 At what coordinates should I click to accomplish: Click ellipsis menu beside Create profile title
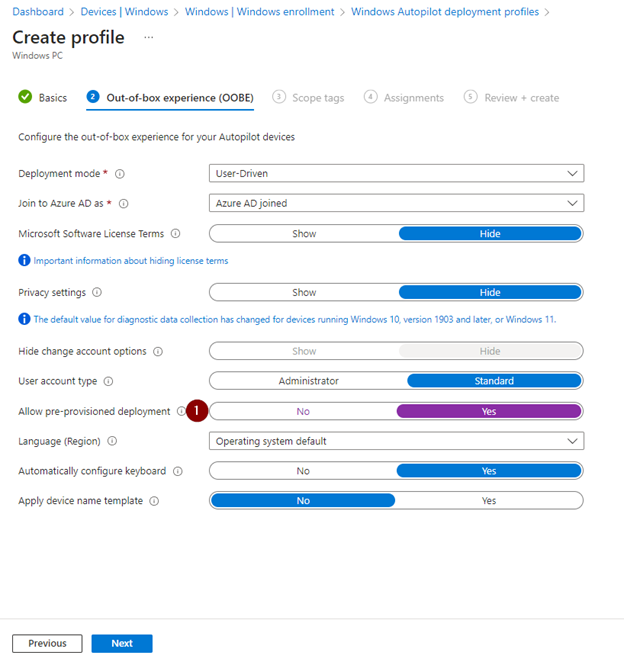(x=149, y=37)
